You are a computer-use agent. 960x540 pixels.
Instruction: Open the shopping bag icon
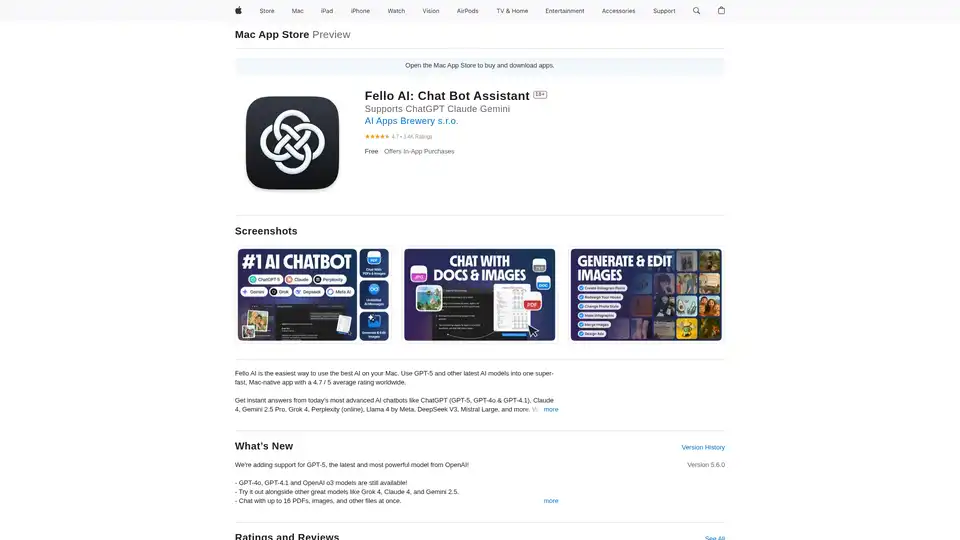tap(721, 11)
